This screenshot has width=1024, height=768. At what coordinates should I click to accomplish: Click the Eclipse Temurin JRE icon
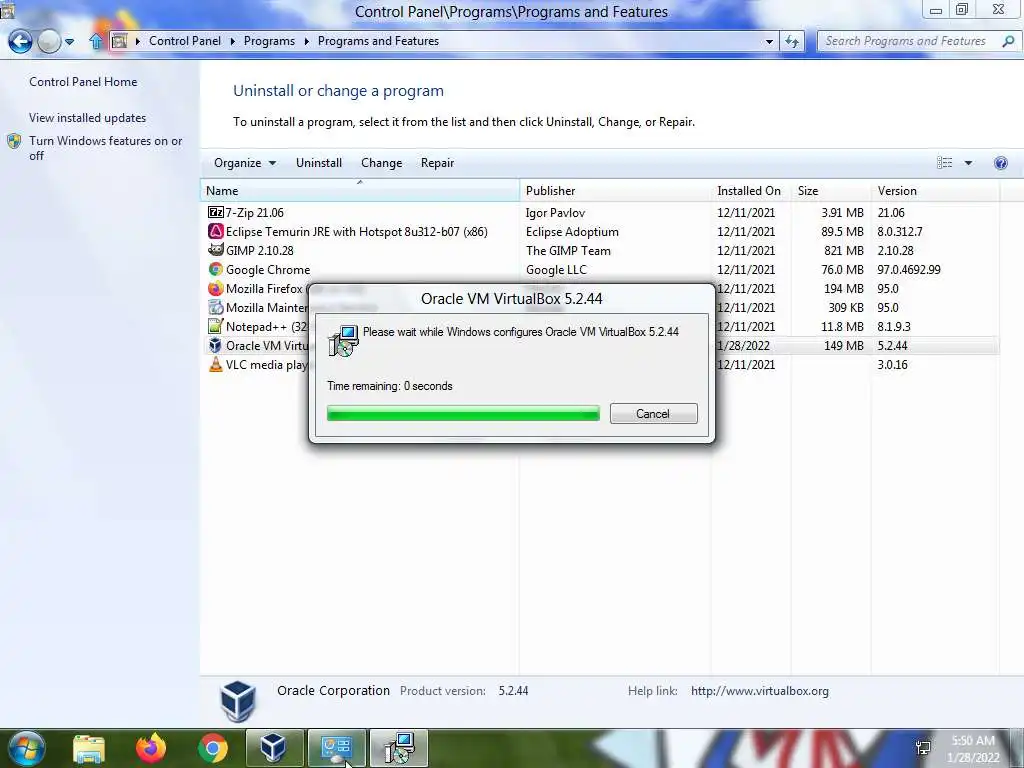click(216, 231)
